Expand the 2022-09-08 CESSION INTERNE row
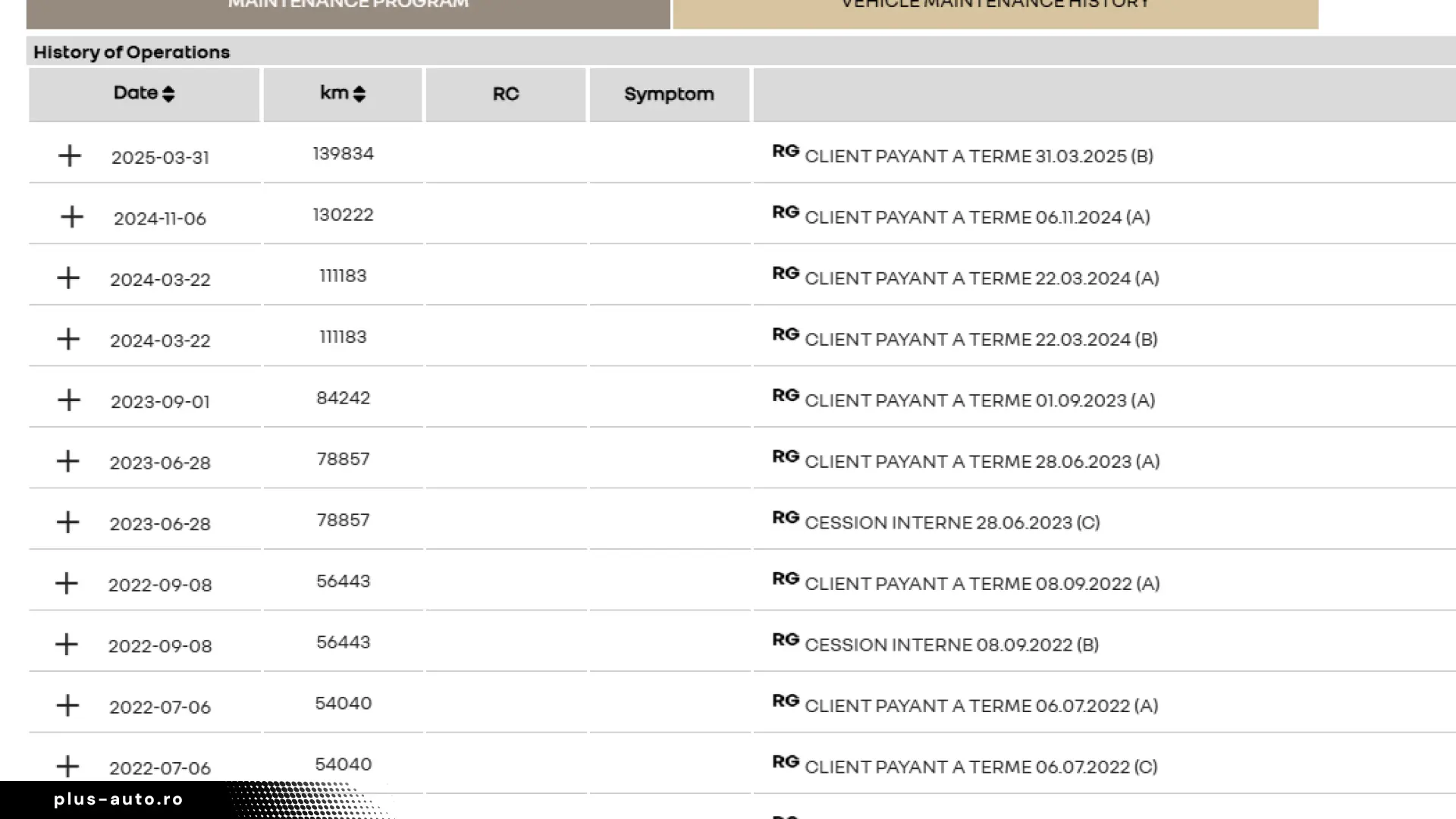This screenshot has height=819, width=1456. [x=66, y=644]
